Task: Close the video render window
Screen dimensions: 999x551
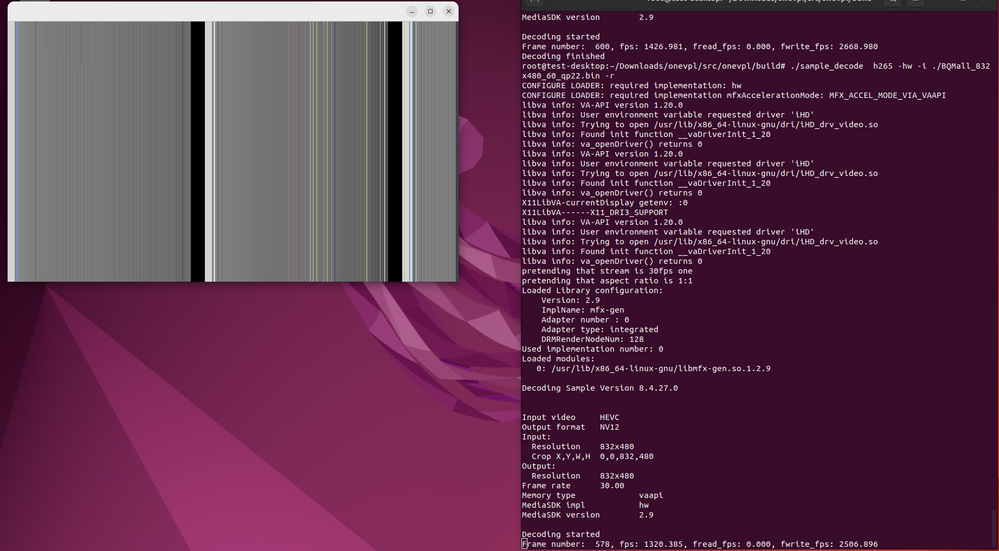Action: tap(449, 11)
